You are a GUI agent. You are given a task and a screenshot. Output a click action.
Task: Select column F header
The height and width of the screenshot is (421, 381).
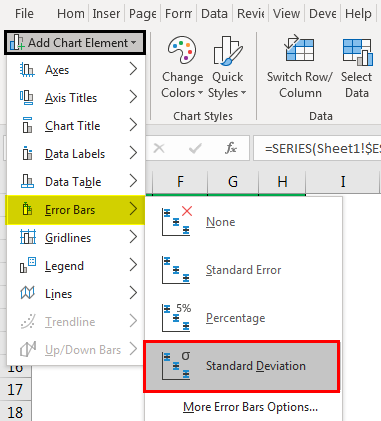(180, 182)
